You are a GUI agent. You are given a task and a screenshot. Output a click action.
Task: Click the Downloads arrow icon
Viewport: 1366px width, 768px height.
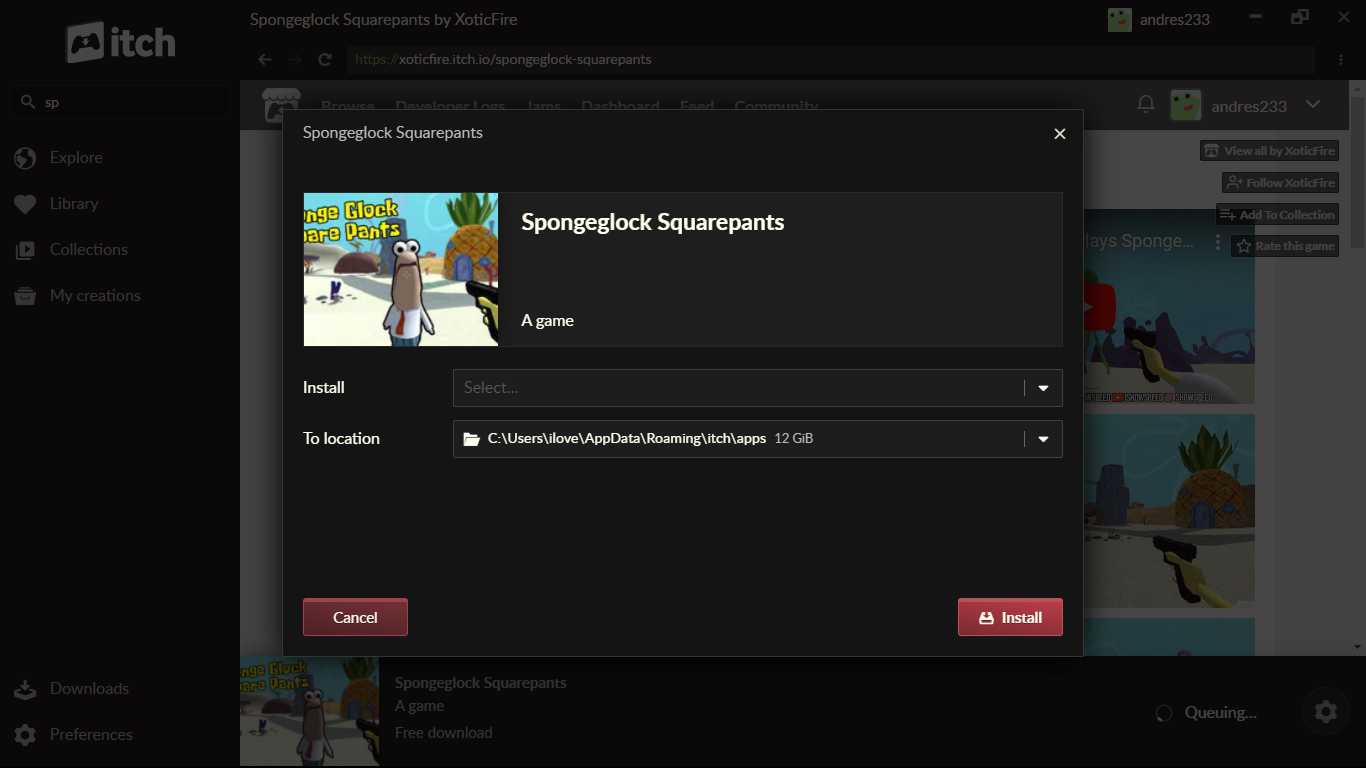click(25, 689)
